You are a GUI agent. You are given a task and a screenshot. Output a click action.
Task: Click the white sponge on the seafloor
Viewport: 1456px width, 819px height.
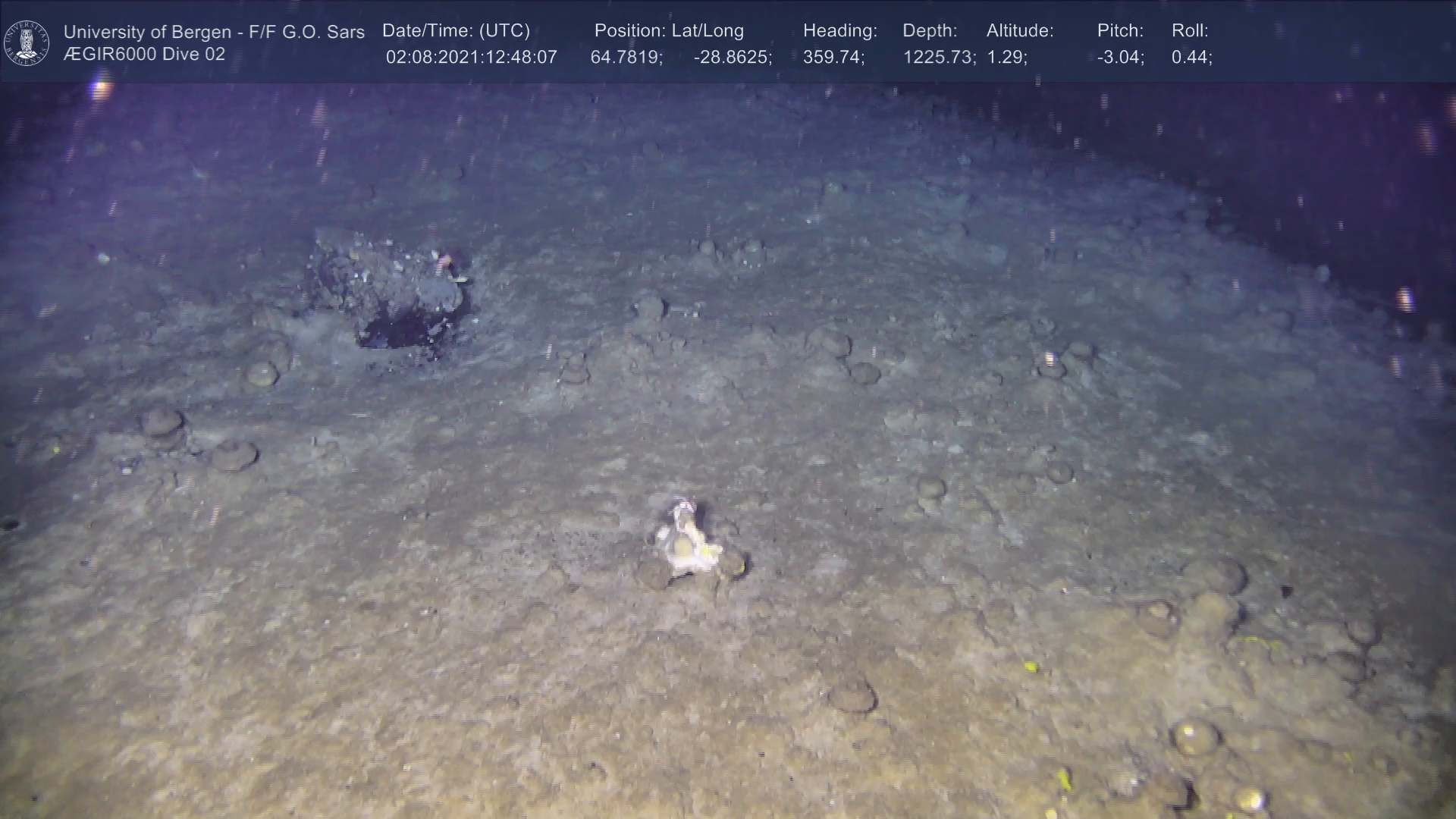pyautogui.click(x=686, y=541)
